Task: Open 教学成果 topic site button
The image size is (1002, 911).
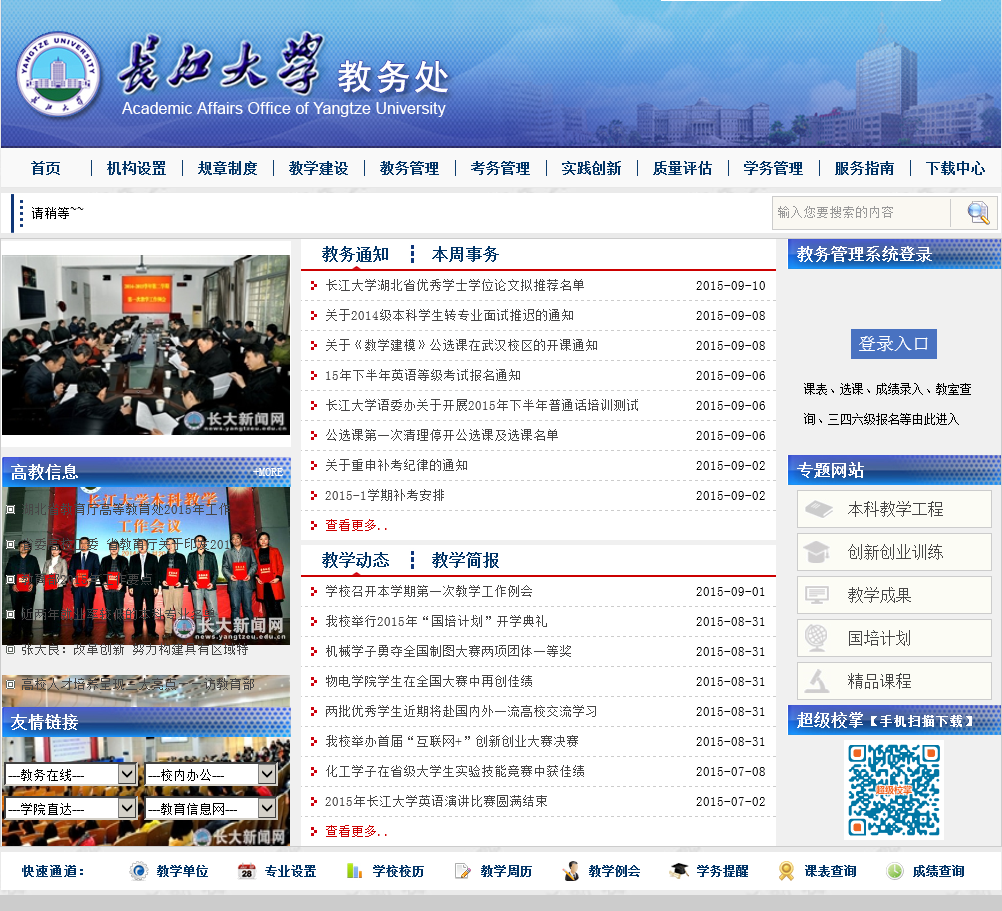Action: point(894,595)
